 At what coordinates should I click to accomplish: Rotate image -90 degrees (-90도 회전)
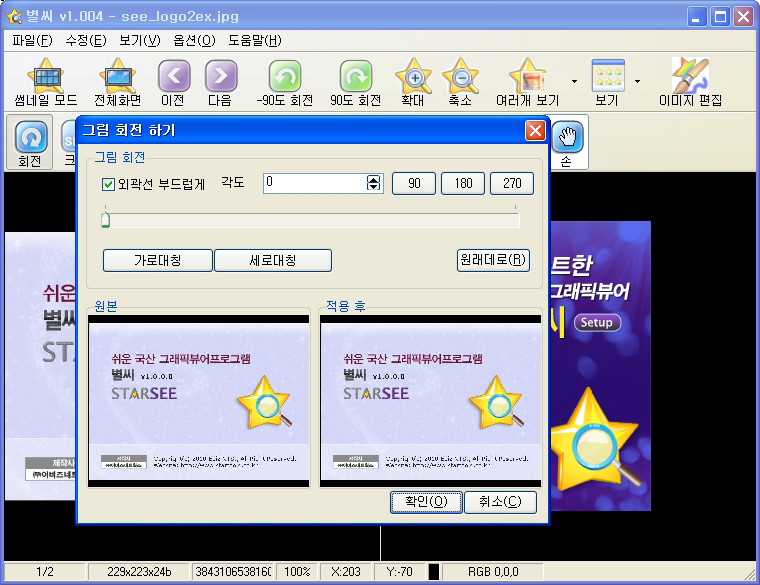coord(285,82)
